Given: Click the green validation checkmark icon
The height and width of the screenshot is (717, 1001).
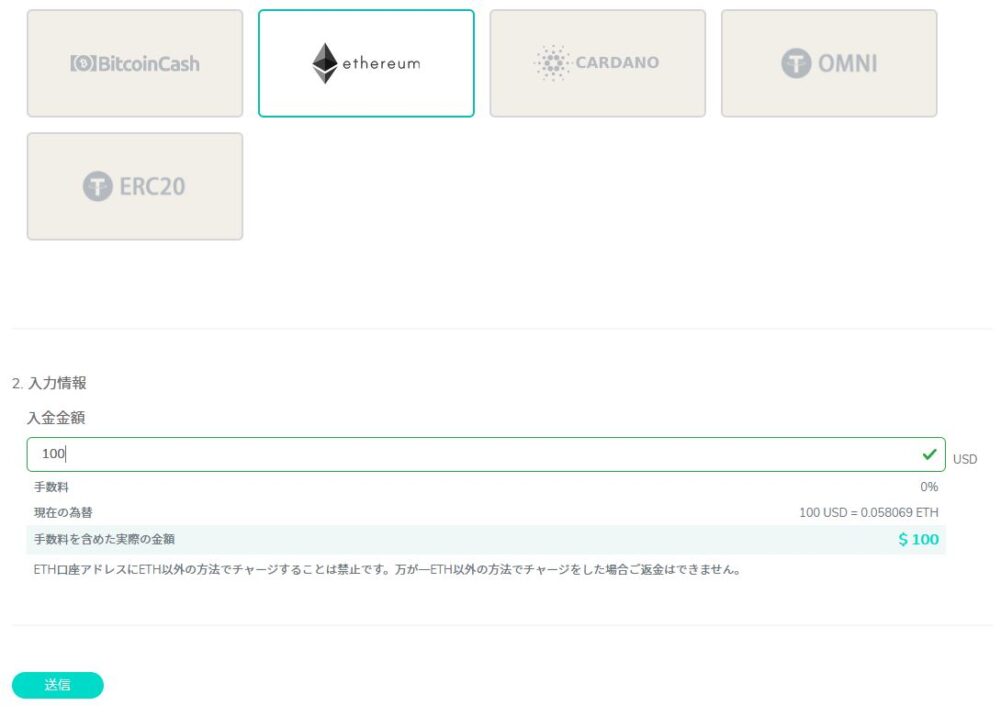Looking at the screenshot, I should click(930, 454).
